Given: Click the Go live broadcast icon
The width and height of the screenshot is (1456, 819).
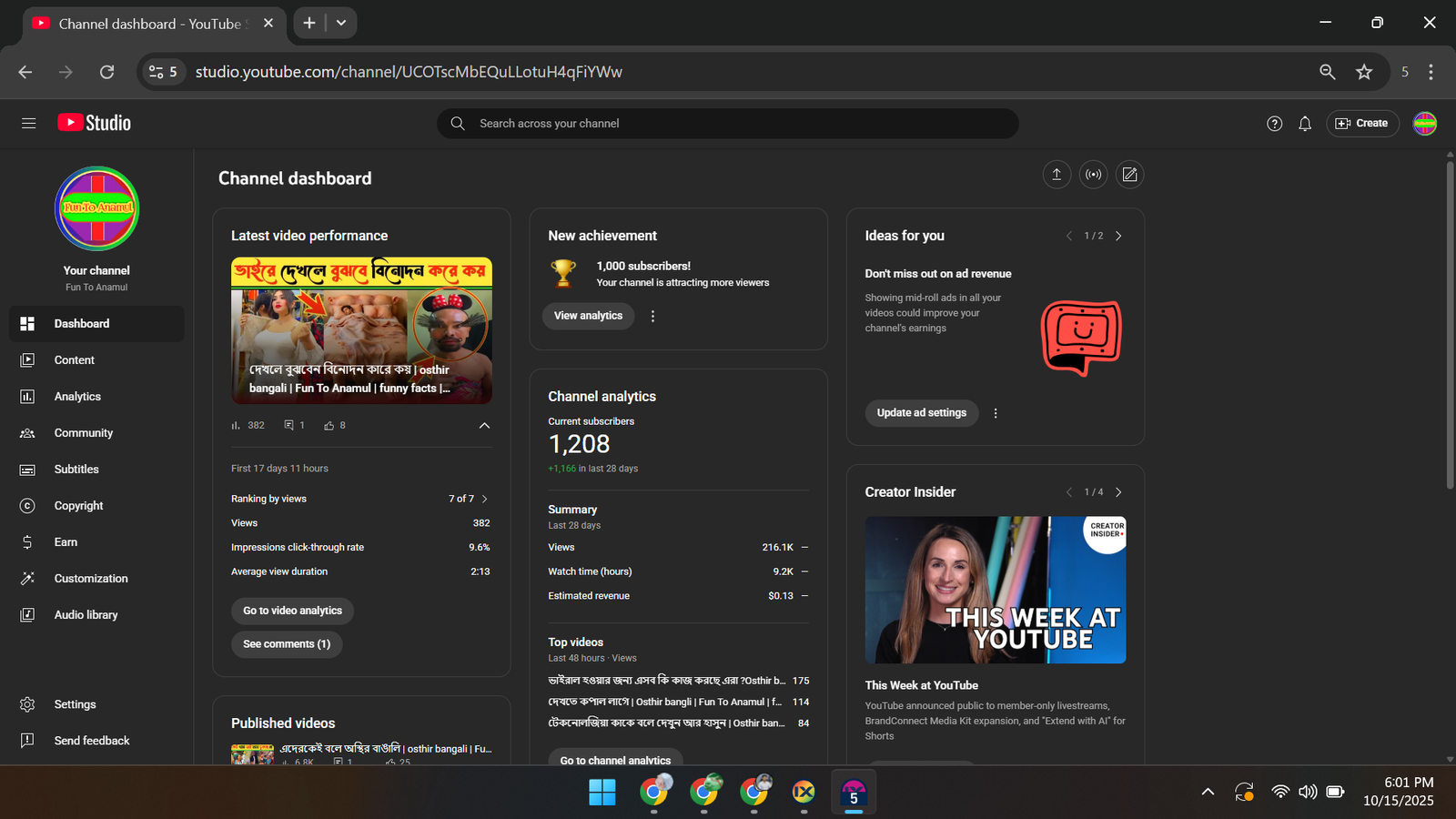Looking at the screenshot, I should coord(1093,175).
